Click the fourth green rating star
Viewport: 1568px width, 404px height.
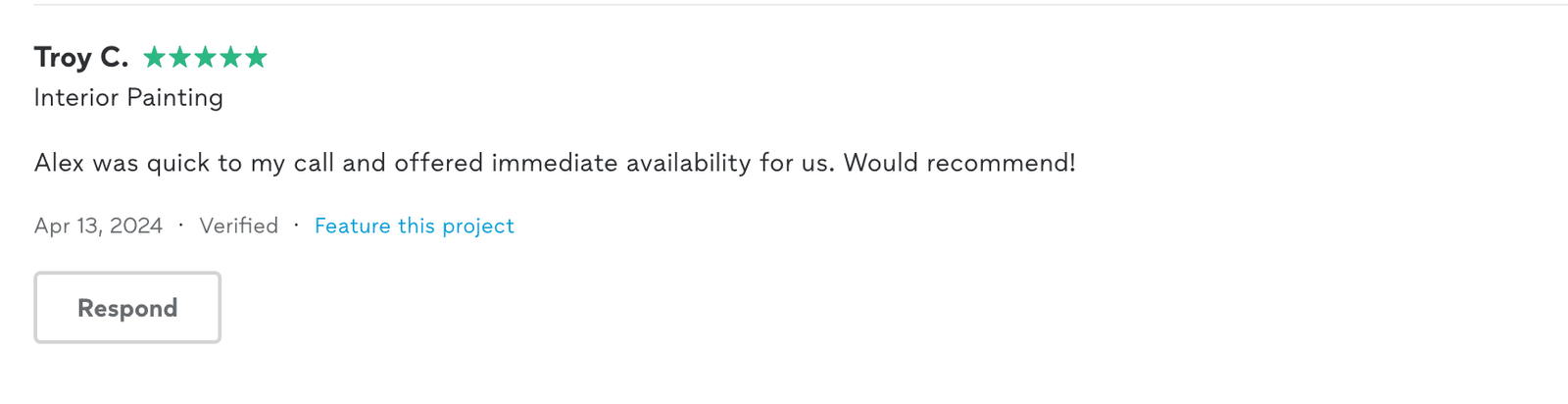click(230, 57)
